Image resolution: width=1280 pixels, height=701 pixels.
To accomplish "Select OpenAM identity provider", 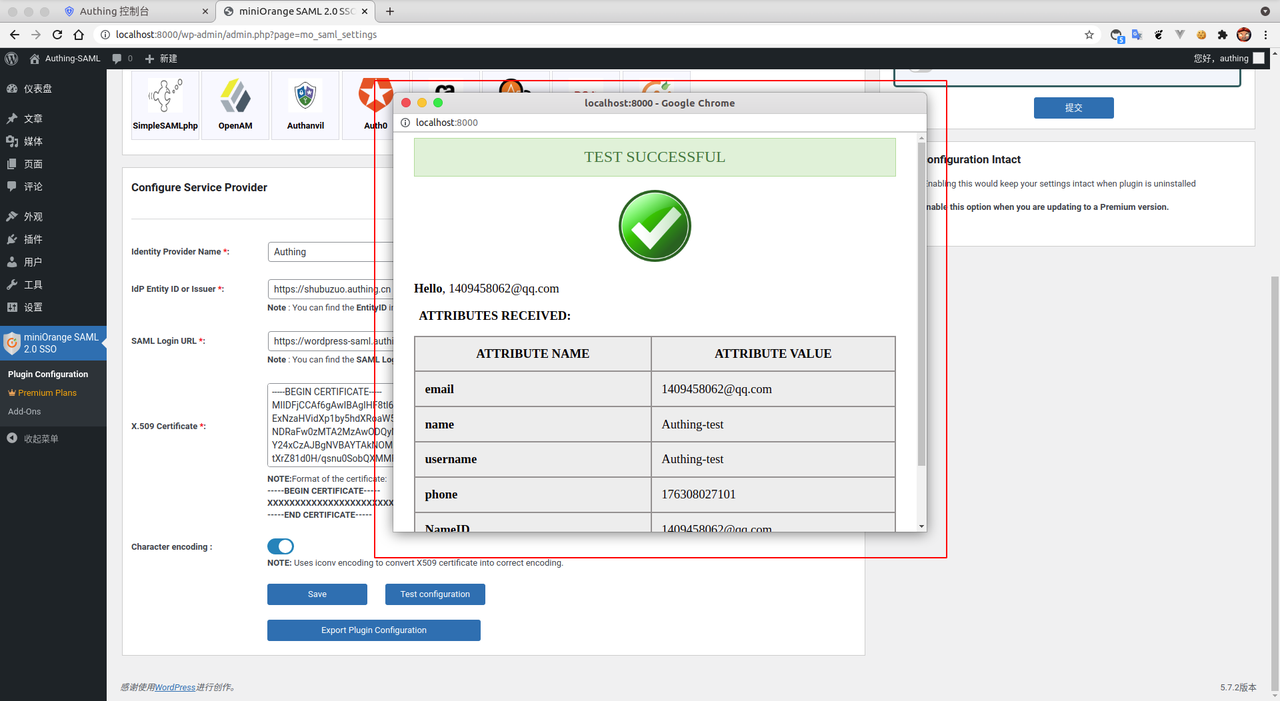I will (x=235, y=104).
